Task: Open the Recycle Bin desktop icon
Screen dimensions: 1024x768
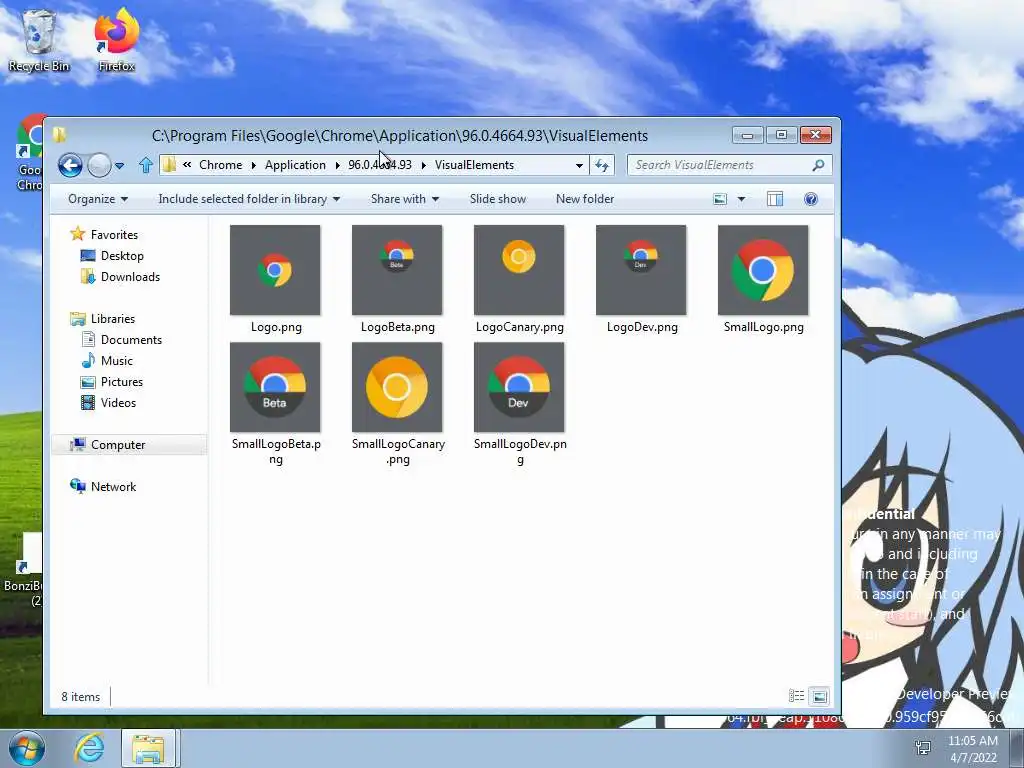Action: [x=39, y=40]
